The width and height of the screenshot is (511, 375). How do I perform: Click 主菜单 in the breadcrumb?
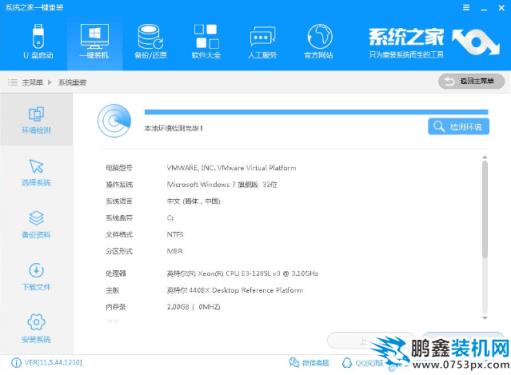(x=32, y=82)
